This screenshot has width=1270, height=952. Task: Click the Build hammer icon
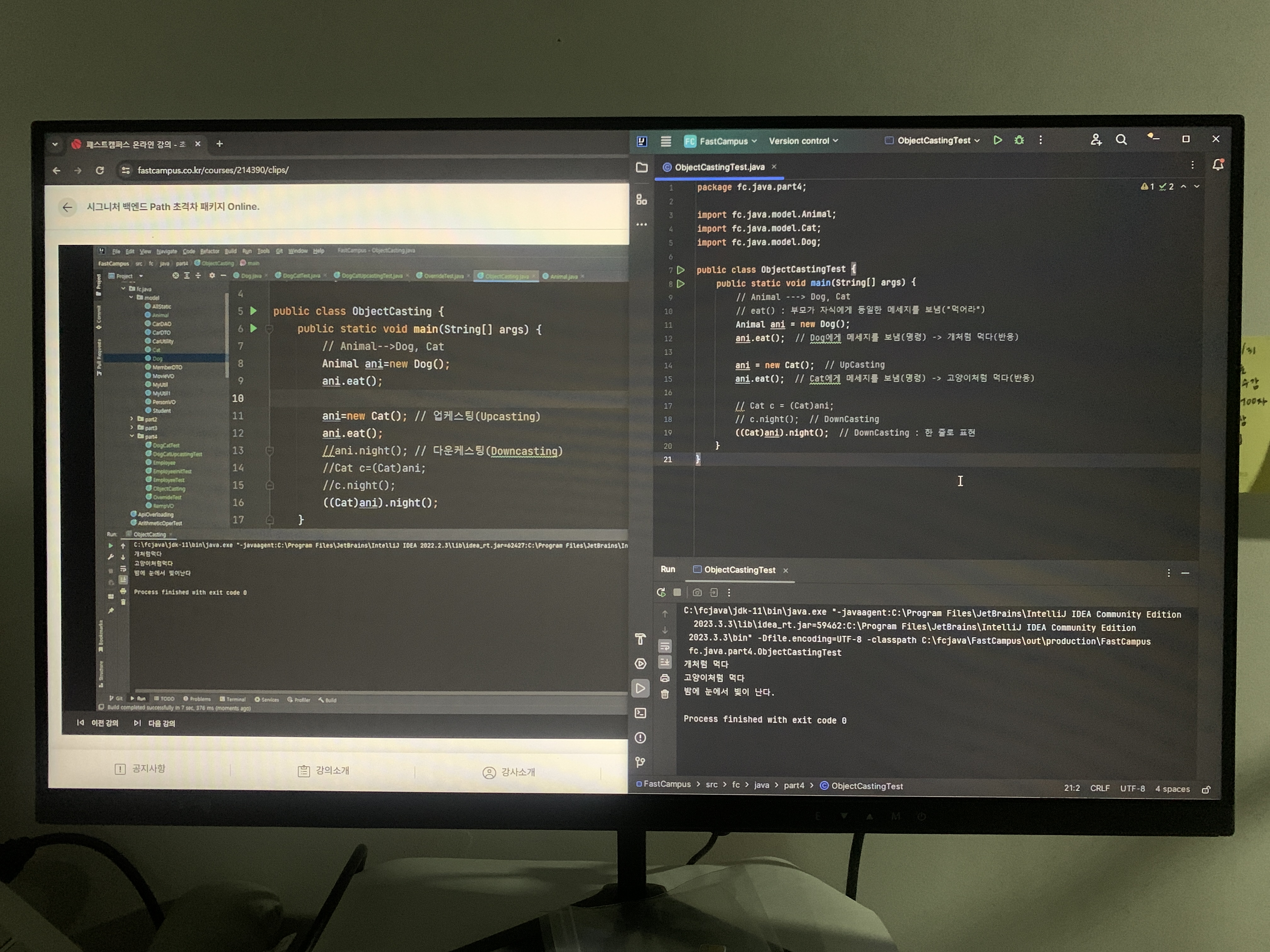point(641,639)
